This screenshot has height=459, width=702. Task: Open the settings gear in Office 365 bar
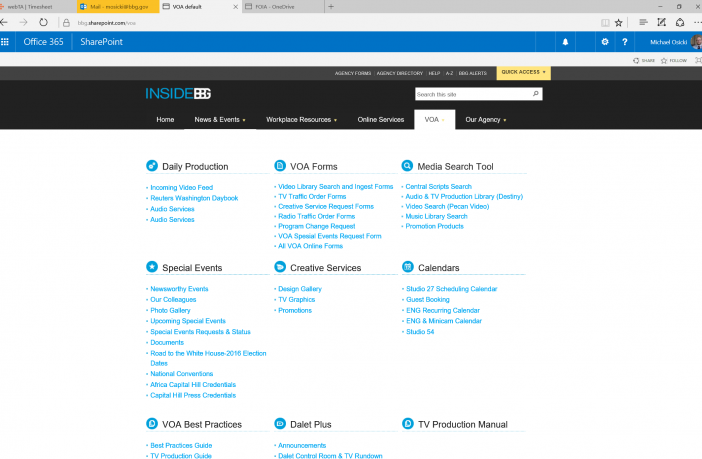(604, 42)
